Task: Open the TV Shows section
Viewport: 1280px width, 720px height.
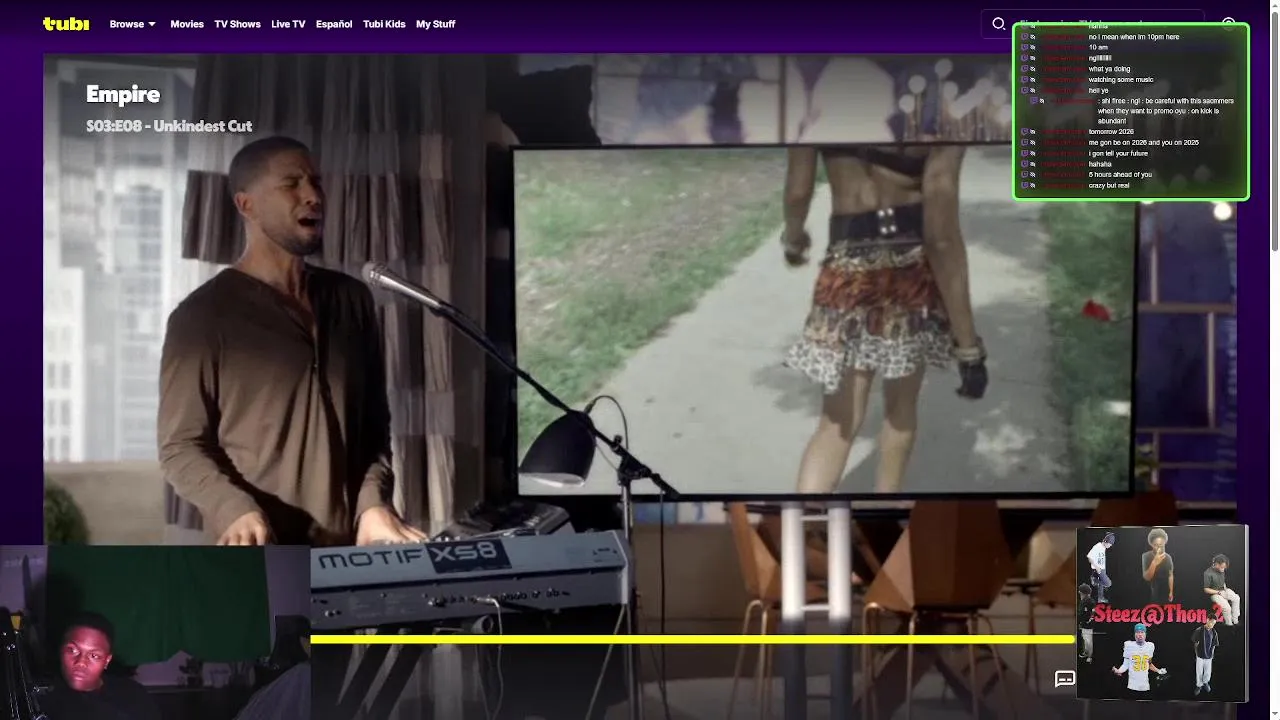Action: point(237,24)
